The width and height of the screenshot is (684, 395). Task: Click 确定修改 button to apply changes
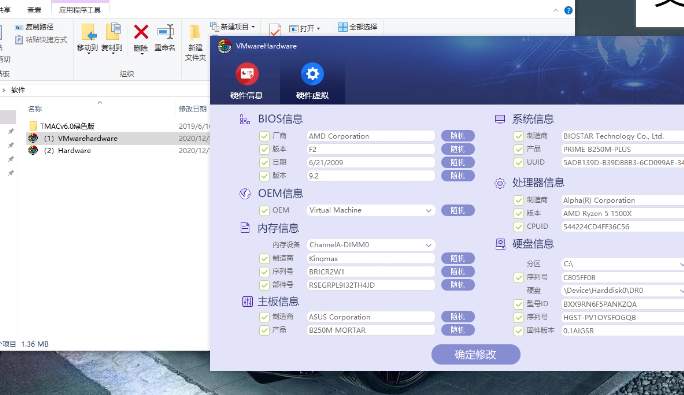(x=476, y=354)
